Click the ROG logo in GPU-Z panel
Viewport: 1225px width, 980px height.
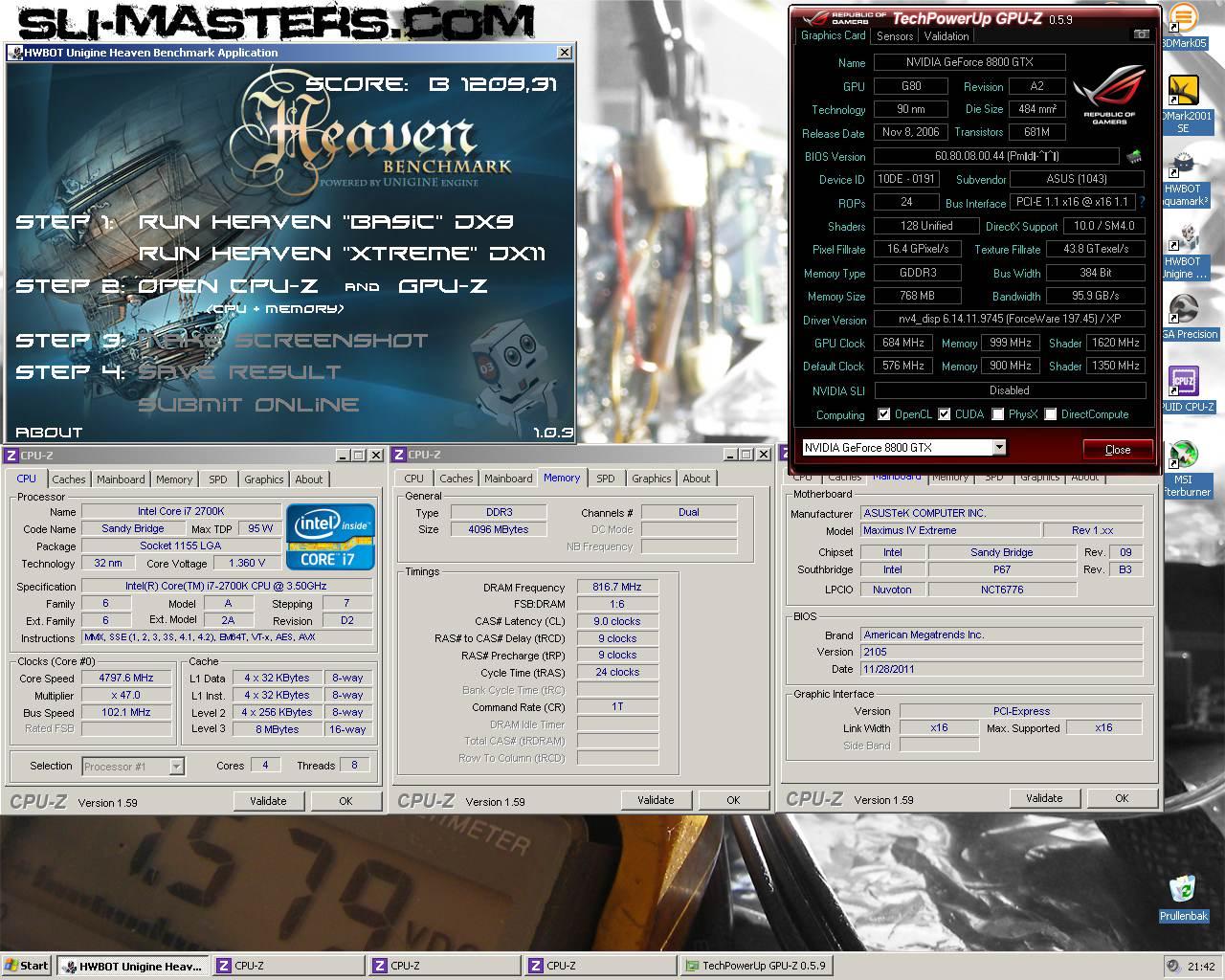click(1109, 95)
